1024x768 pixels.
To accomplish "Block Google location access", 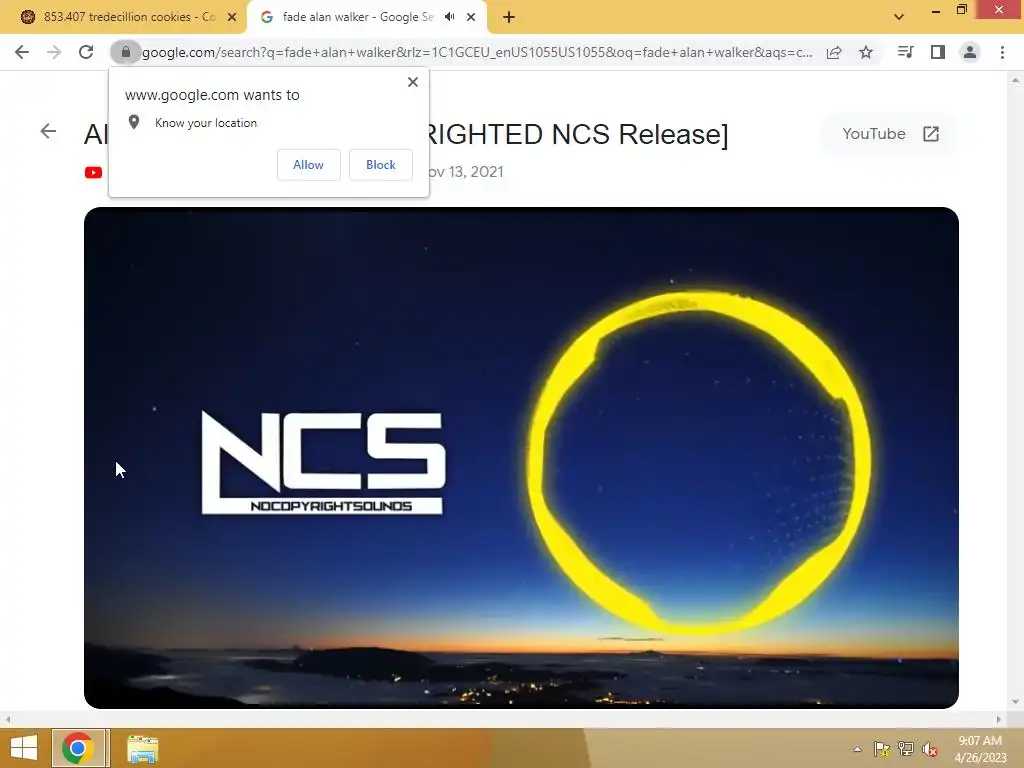I will coord(381,165).
